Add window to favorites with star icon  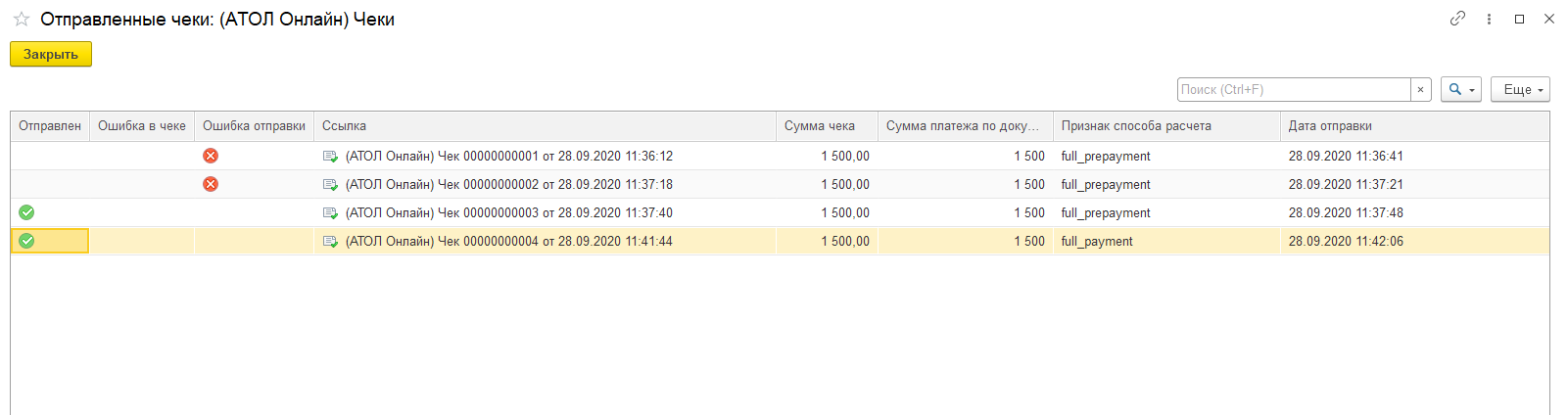[22, 20]
